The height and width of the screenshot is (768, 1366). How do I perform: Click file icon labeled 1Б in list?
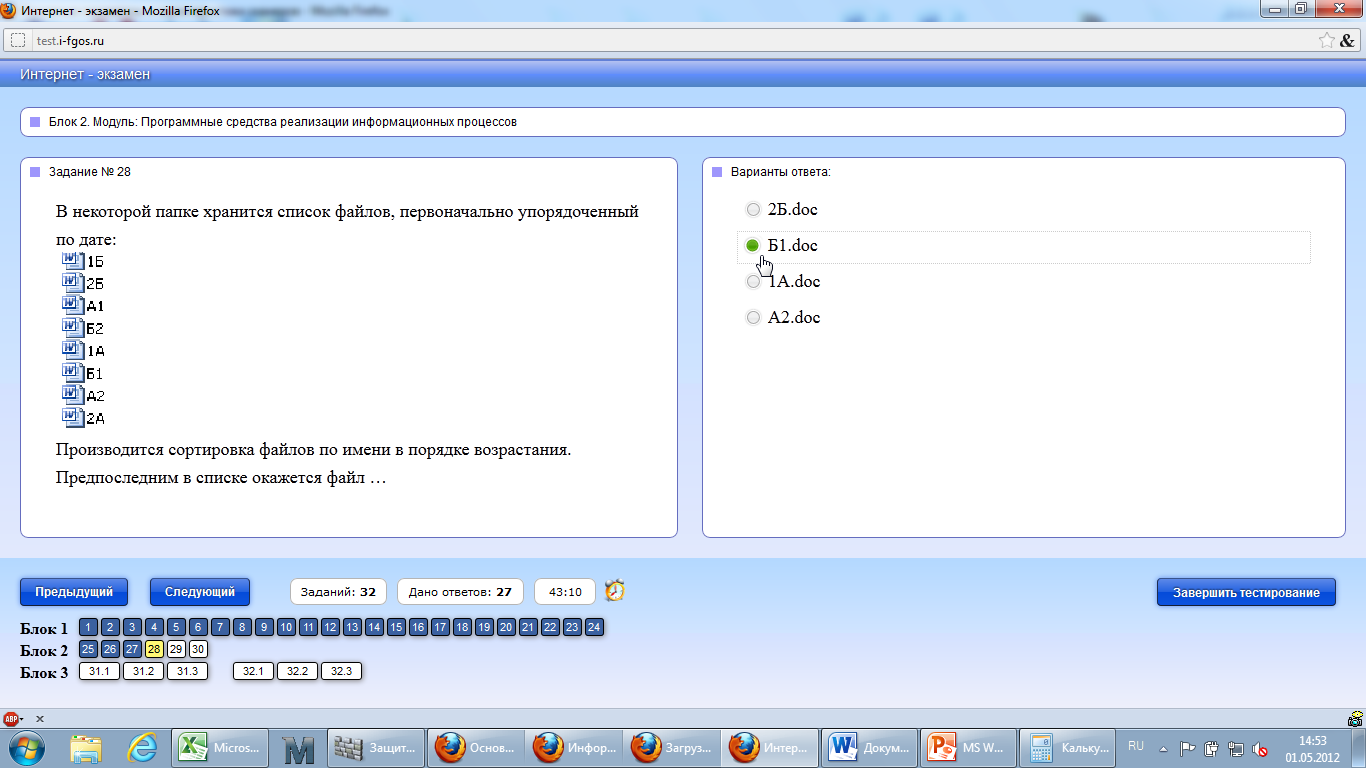[x=72, y=260]
